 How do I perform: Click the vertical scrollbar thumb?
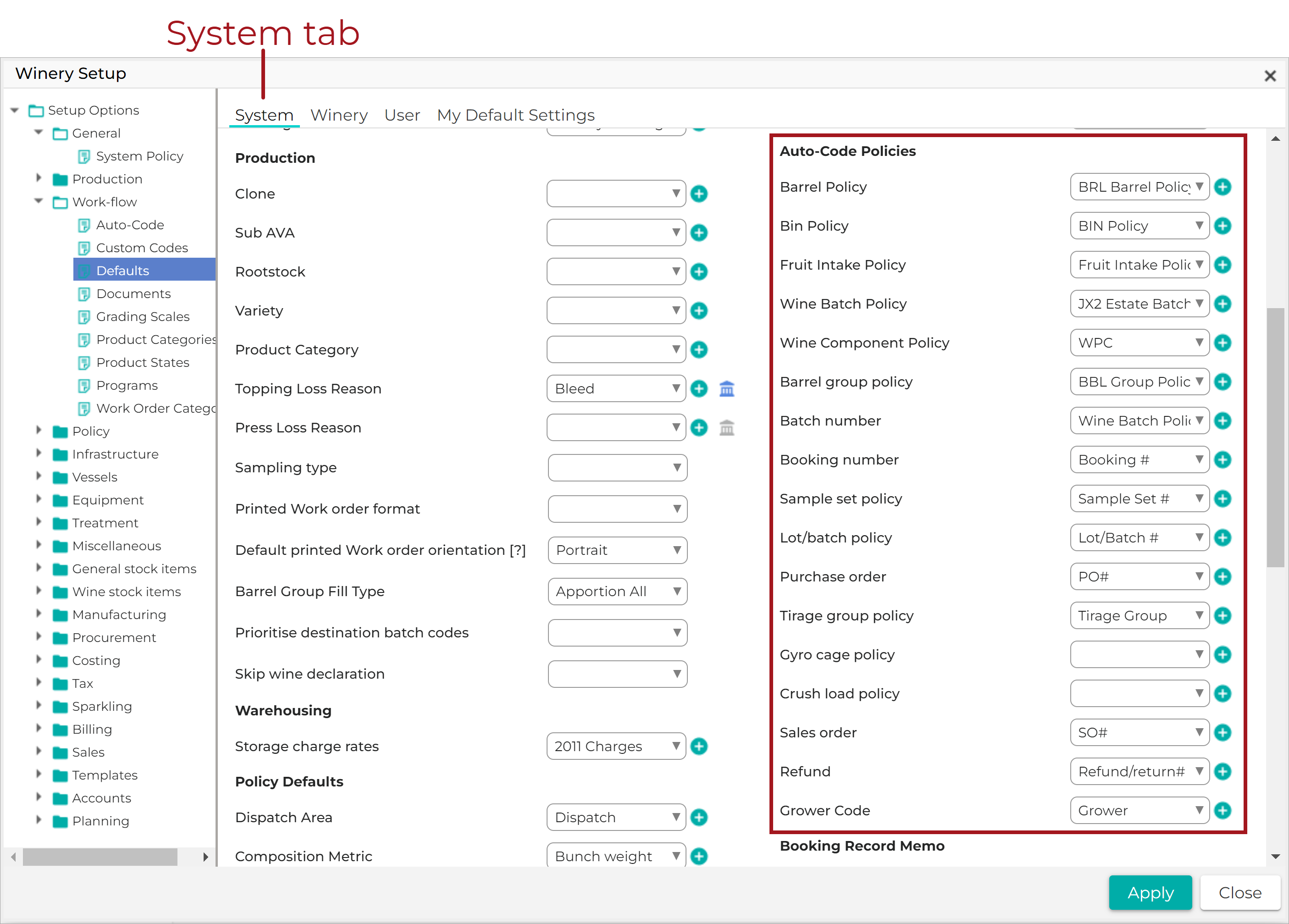click(x=1275, y=437)
